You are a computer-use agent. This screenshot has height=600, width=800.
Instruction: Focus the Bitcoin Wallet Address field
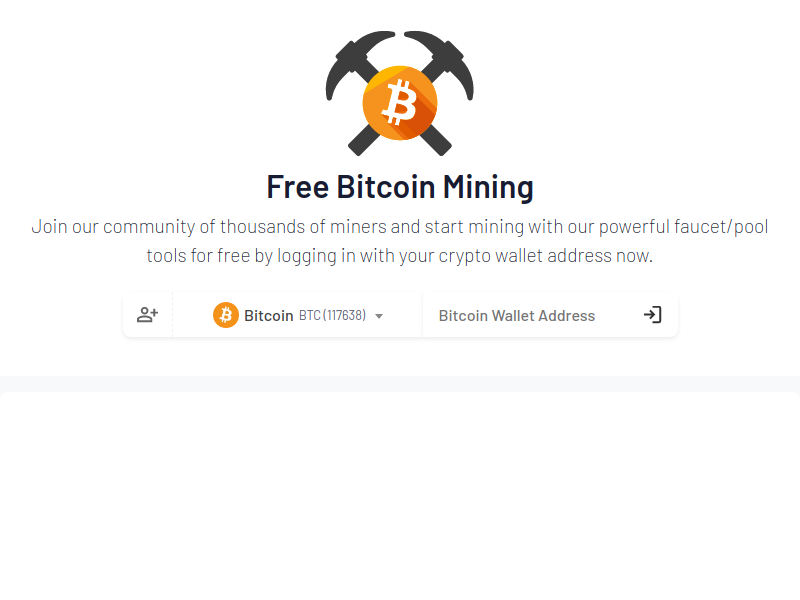(531, 315)
